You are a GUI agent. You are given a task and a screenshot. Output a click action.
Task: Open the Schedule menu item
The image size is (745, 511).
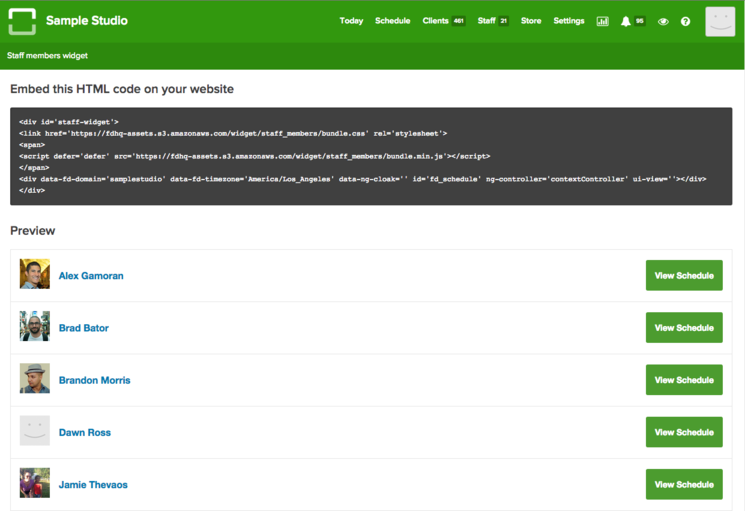pos(393,21)
